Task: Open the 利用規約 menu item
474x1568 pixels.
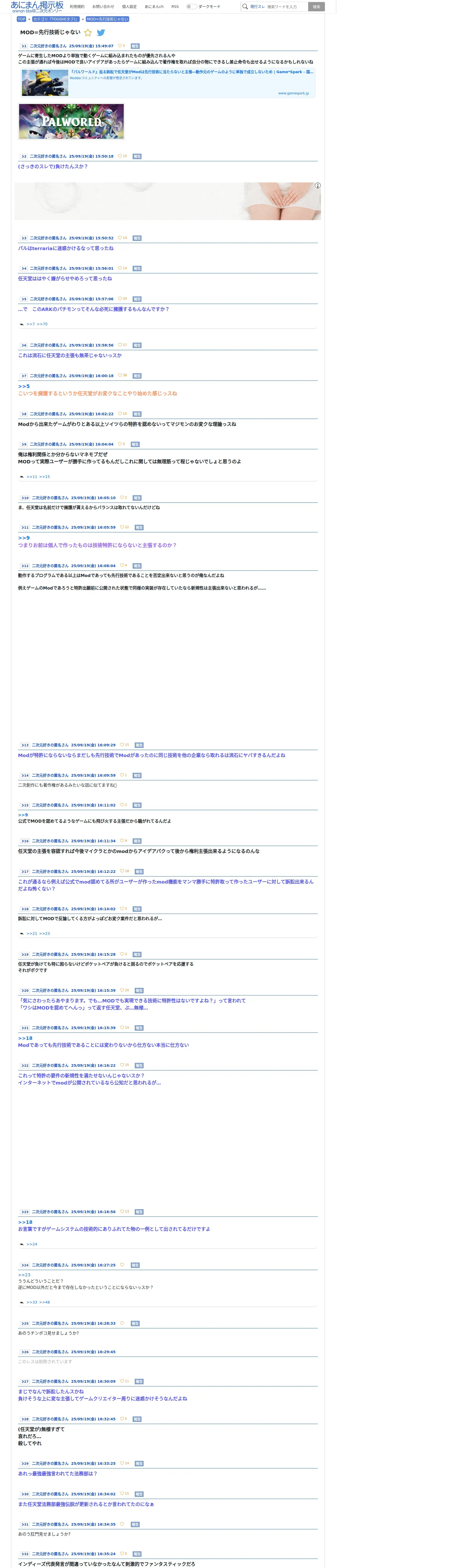Action: 77,7
